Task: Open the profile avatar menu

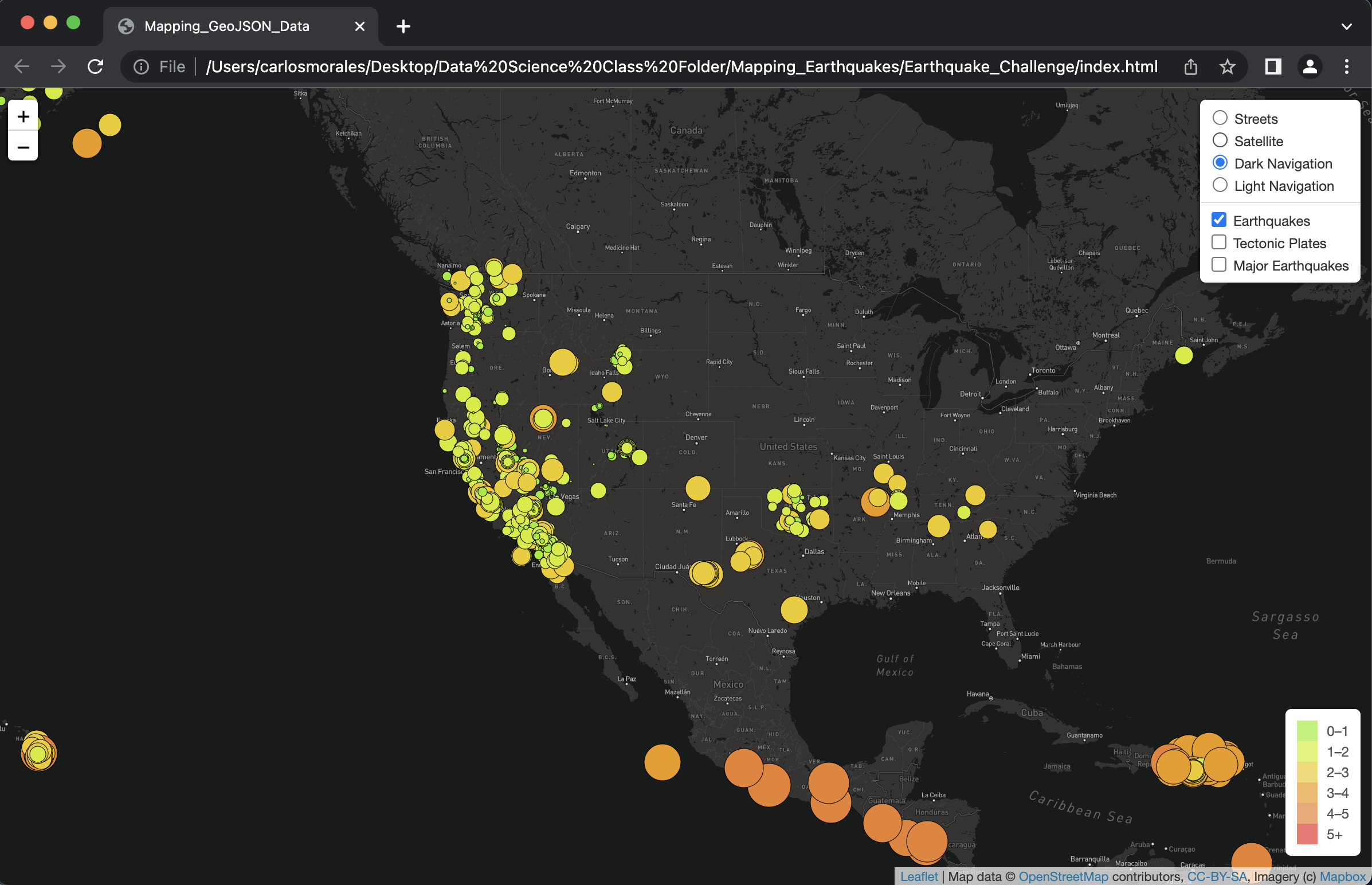Action: (1310, 66)
